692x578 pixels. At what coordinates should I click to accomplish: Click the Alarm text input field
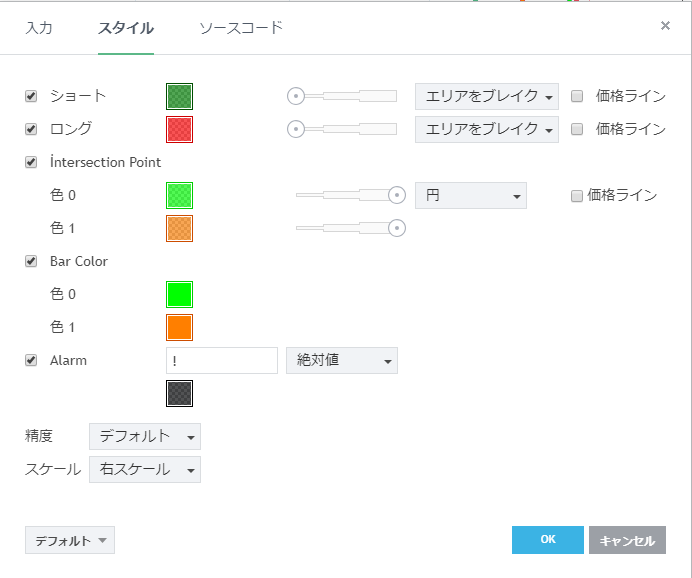(x=222, y=360)
